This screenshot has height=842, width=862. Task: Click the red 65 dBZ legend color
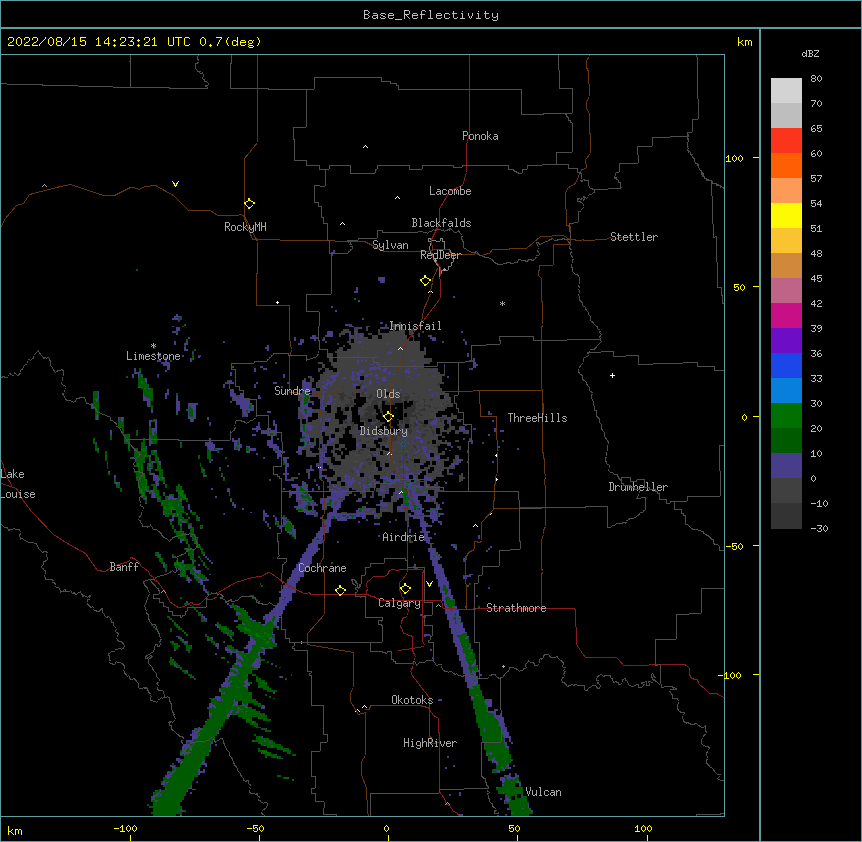(x=786, y=141)
